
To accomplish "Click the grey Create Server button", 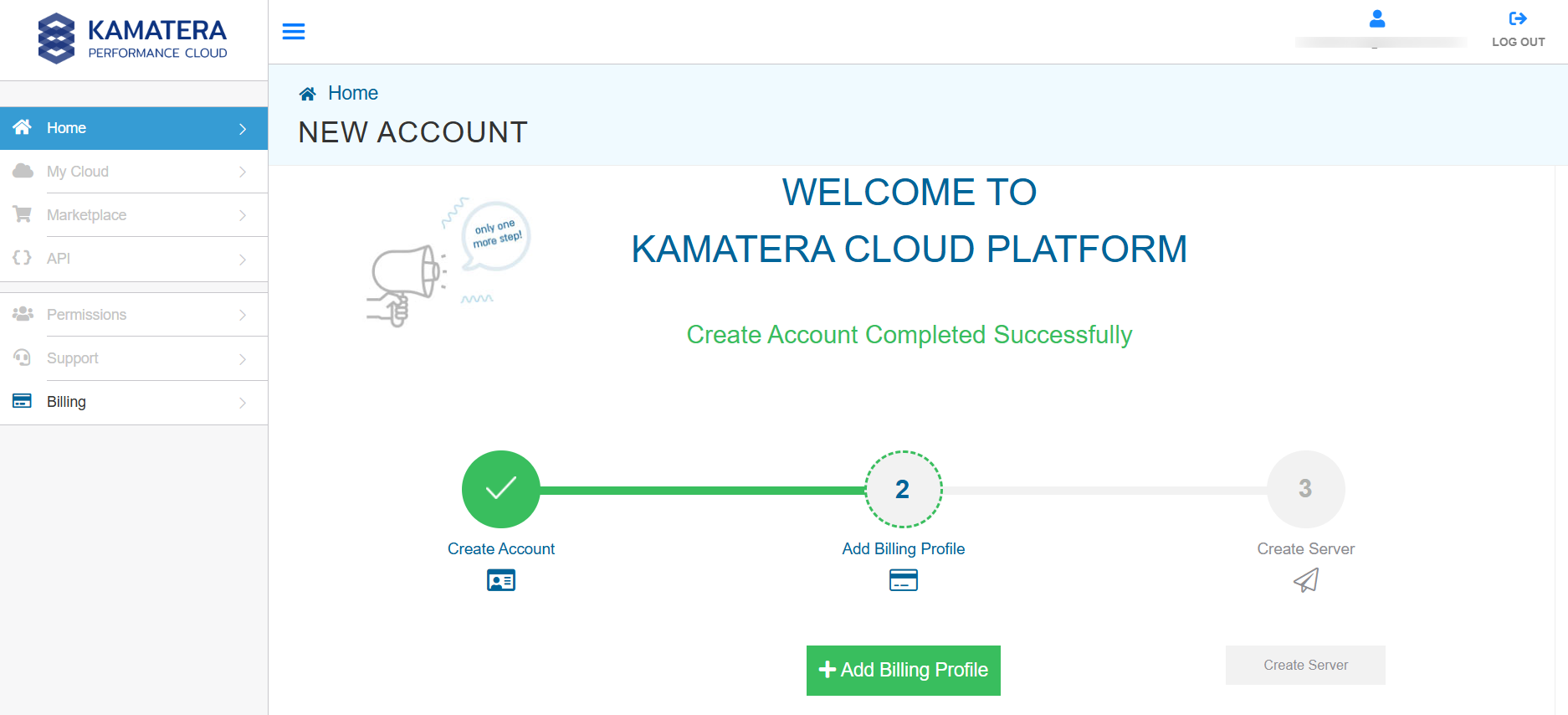I will point(1305,665).
